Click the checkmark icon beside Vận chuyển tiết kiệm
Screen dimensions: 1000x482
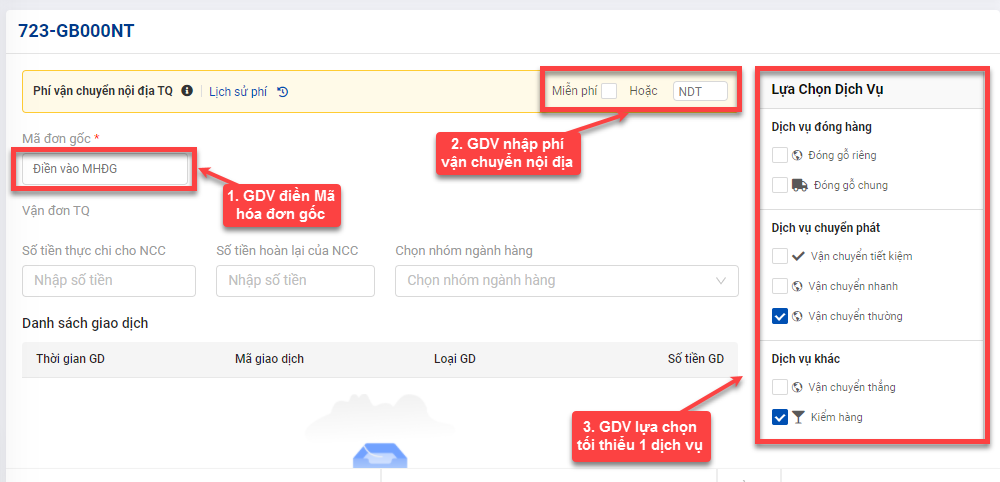tap(798, 256)
